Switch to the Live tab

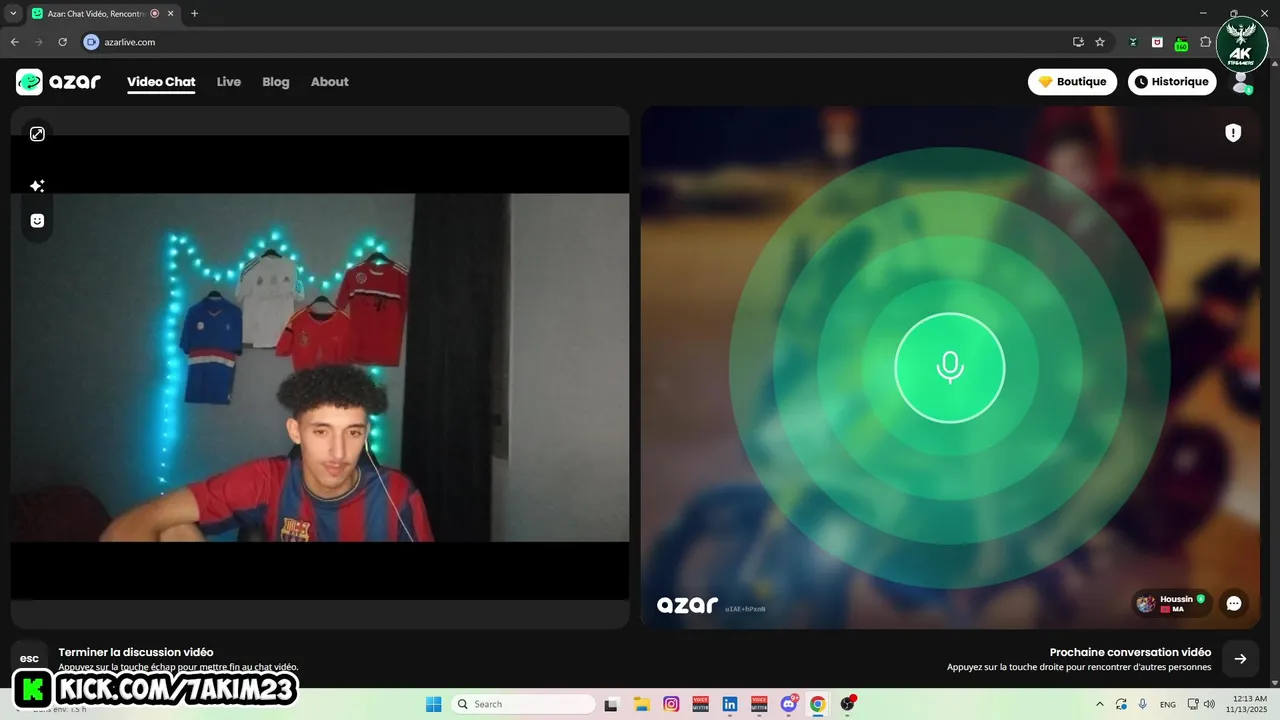pyautogui.click(x=229, y=82)
